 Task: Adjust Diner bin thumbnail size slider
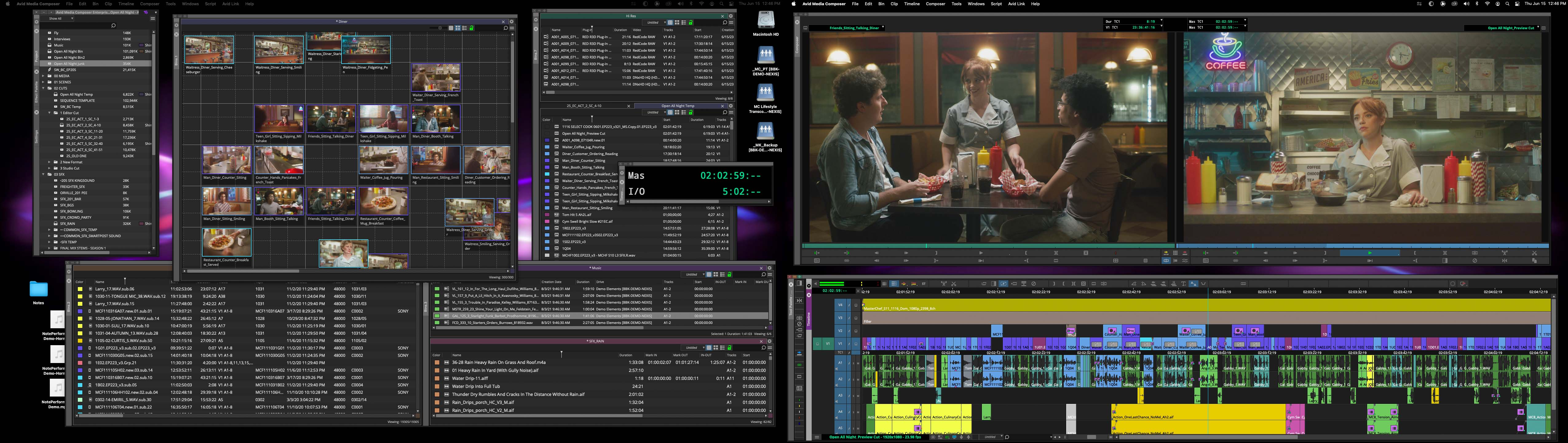[x=440, y=28]
